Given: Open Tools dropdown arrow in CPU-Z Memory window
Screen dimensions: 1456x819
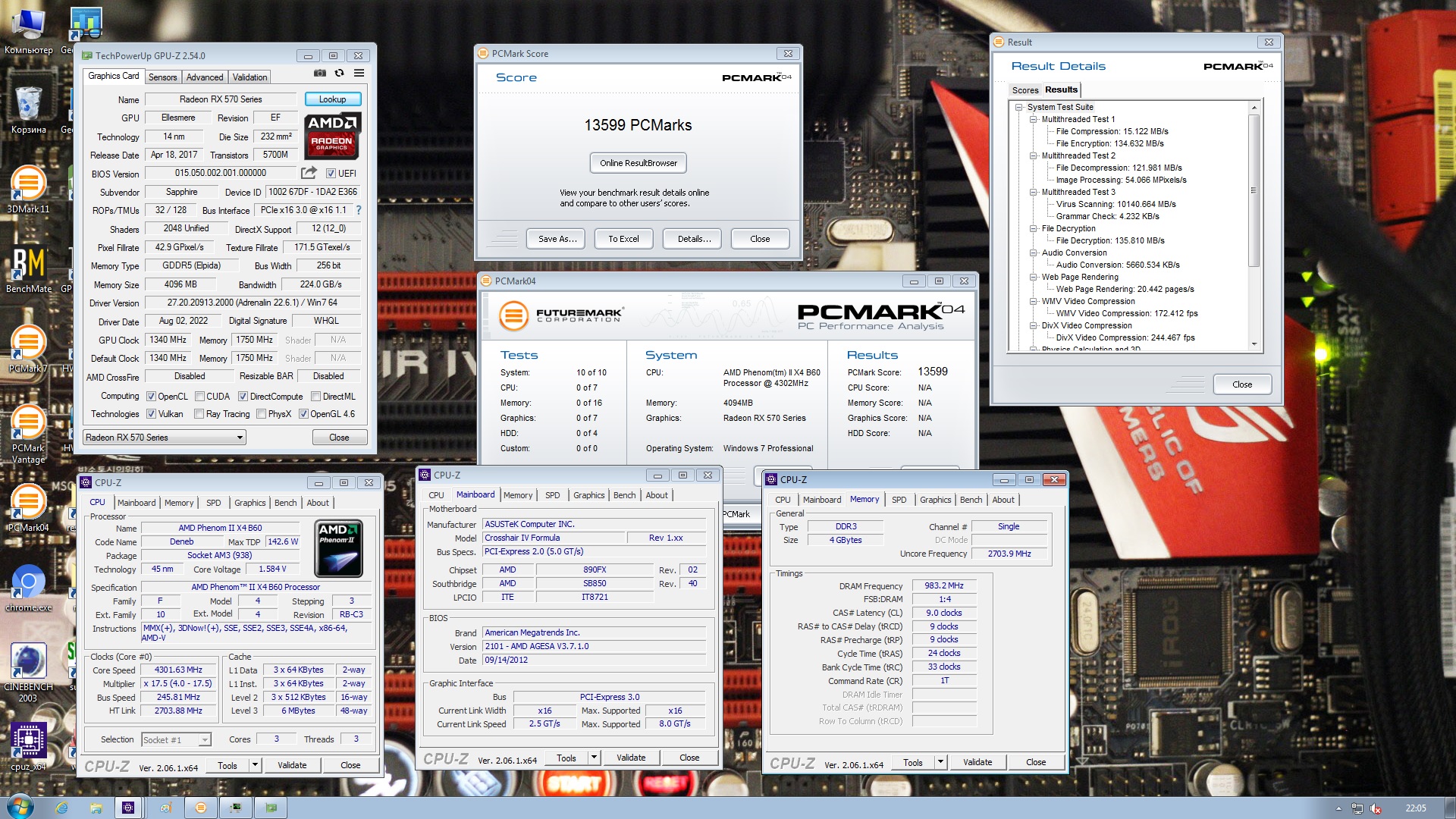Looking at the screenshot, I should (940, 762).
